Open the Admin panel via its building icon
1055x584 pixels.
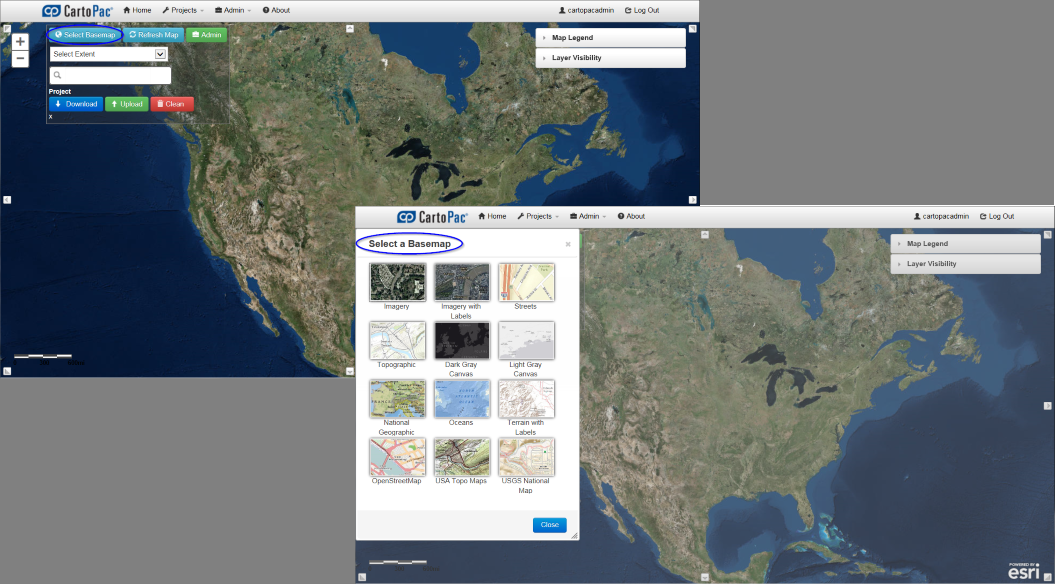click(x=194, y=33)
